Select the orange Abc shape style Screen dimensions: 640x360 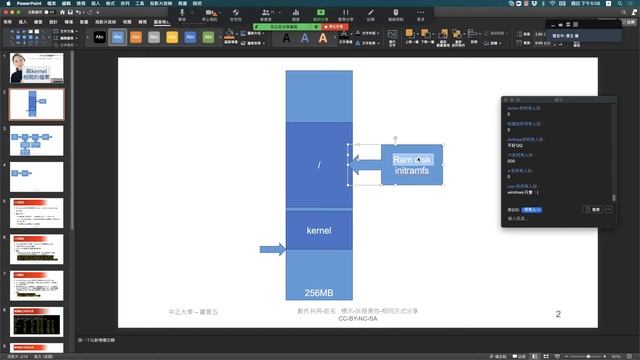[x=136, y=37]
